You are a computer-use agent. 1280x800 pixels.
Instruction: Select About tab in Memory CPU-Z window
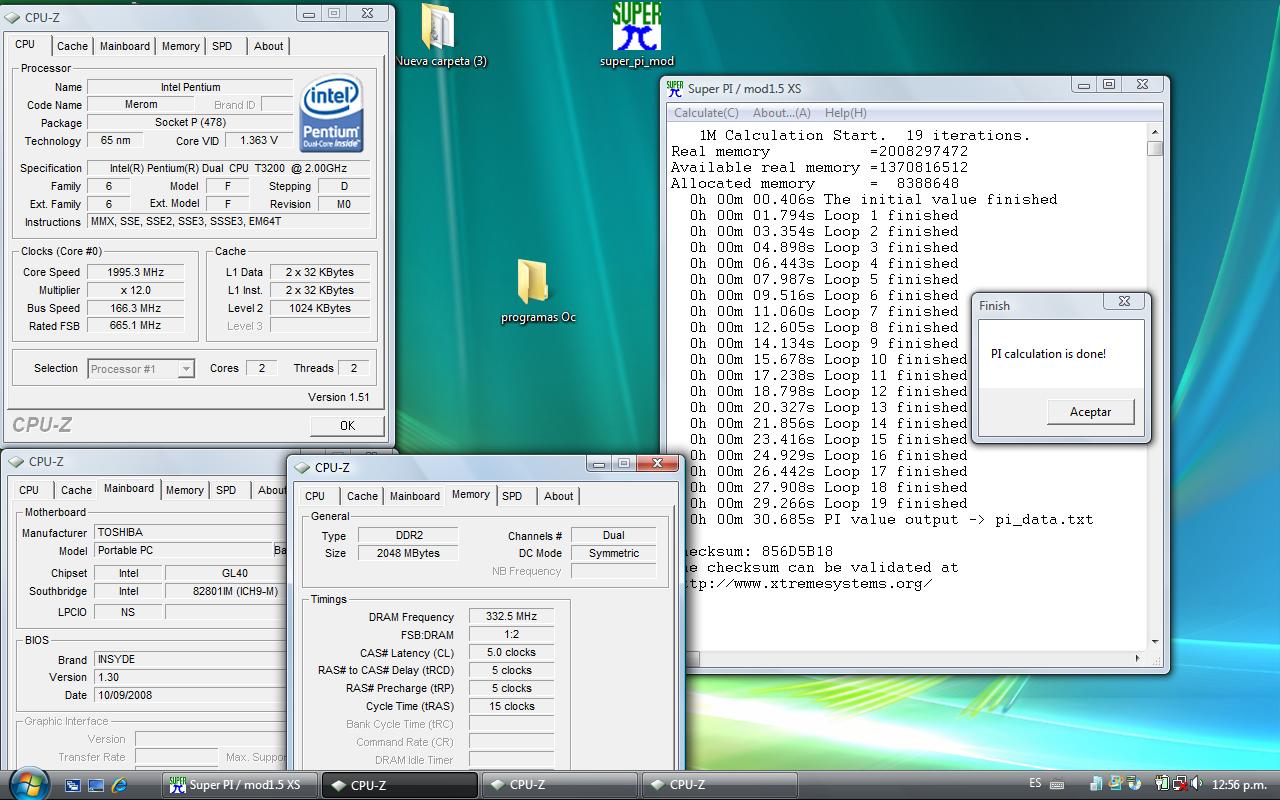click(558, 496)
